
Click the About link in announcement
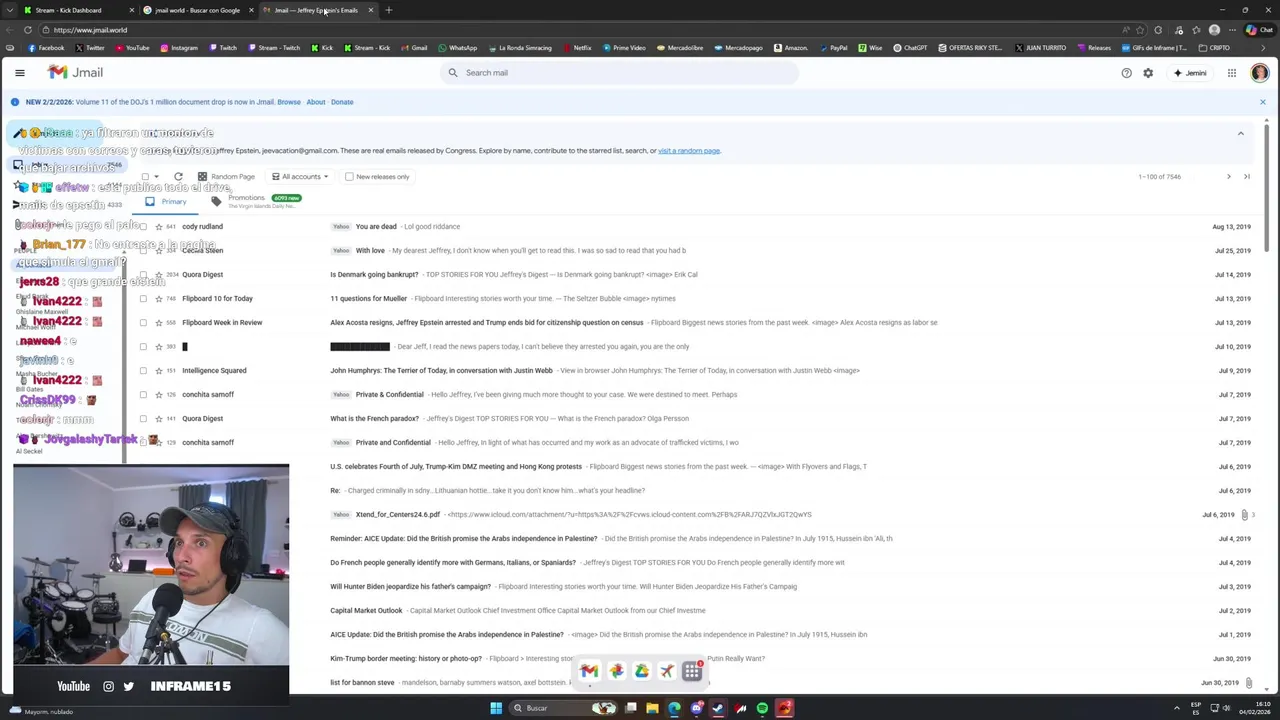(316, 102)
